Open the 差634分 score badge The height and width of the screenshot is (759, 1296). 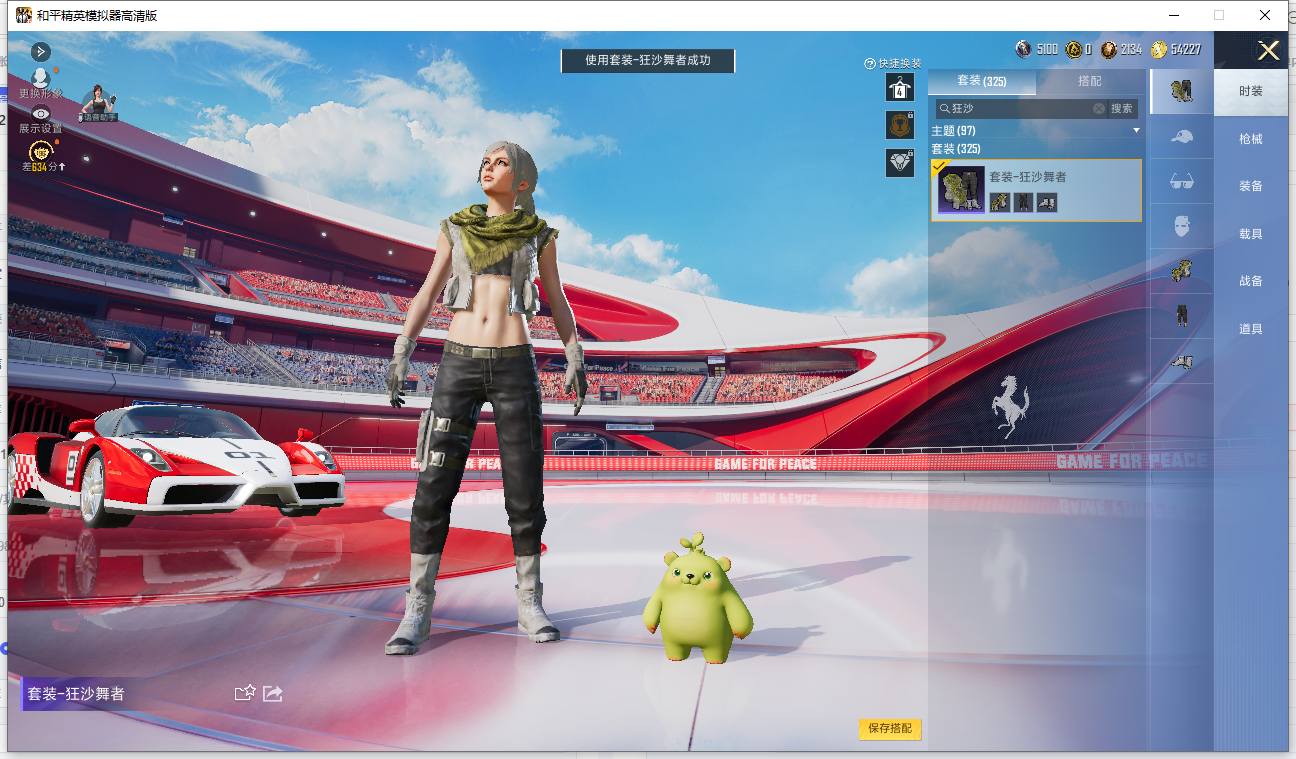point(41,156)
